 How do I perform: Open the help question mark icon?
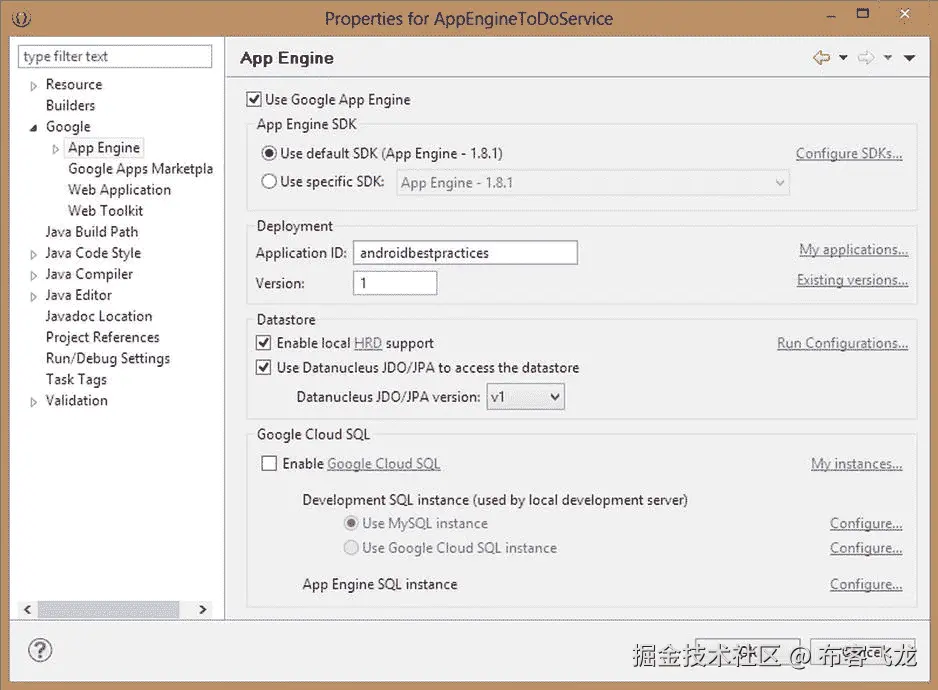(x=40, y=650)
